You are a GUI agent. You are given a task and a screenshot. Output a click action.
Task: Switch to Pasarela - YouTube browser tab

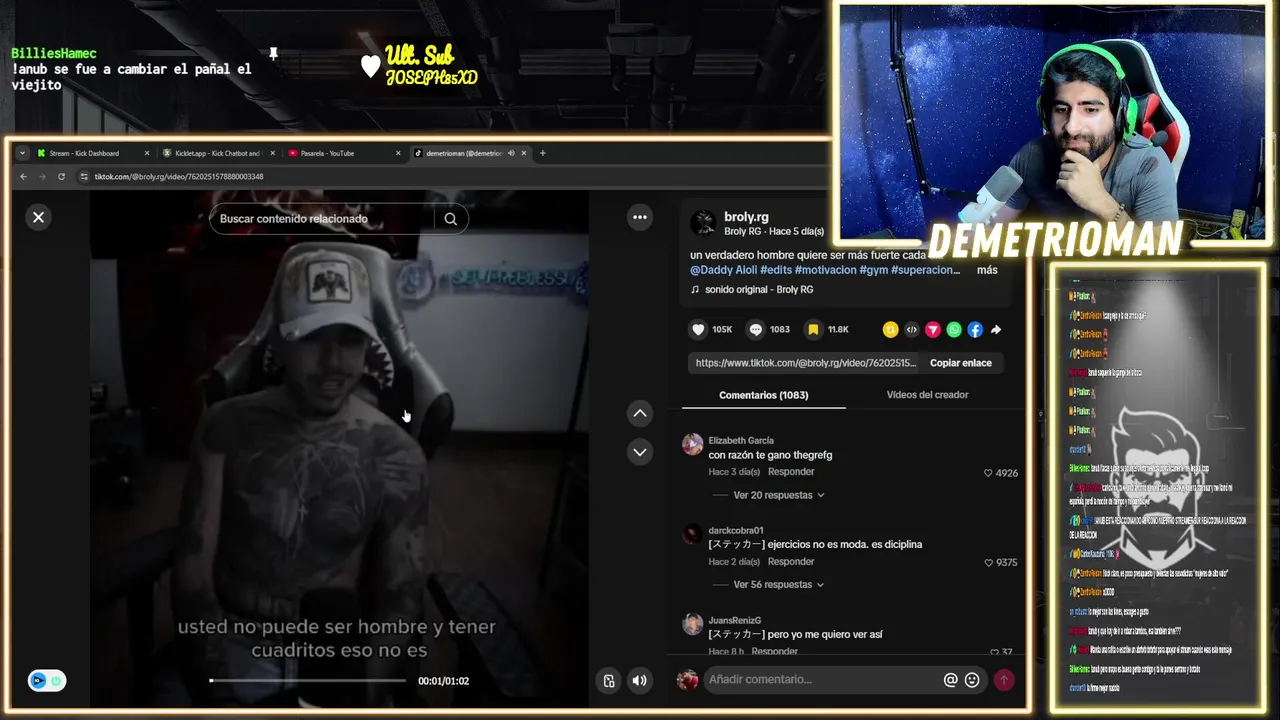coord(342,153)
